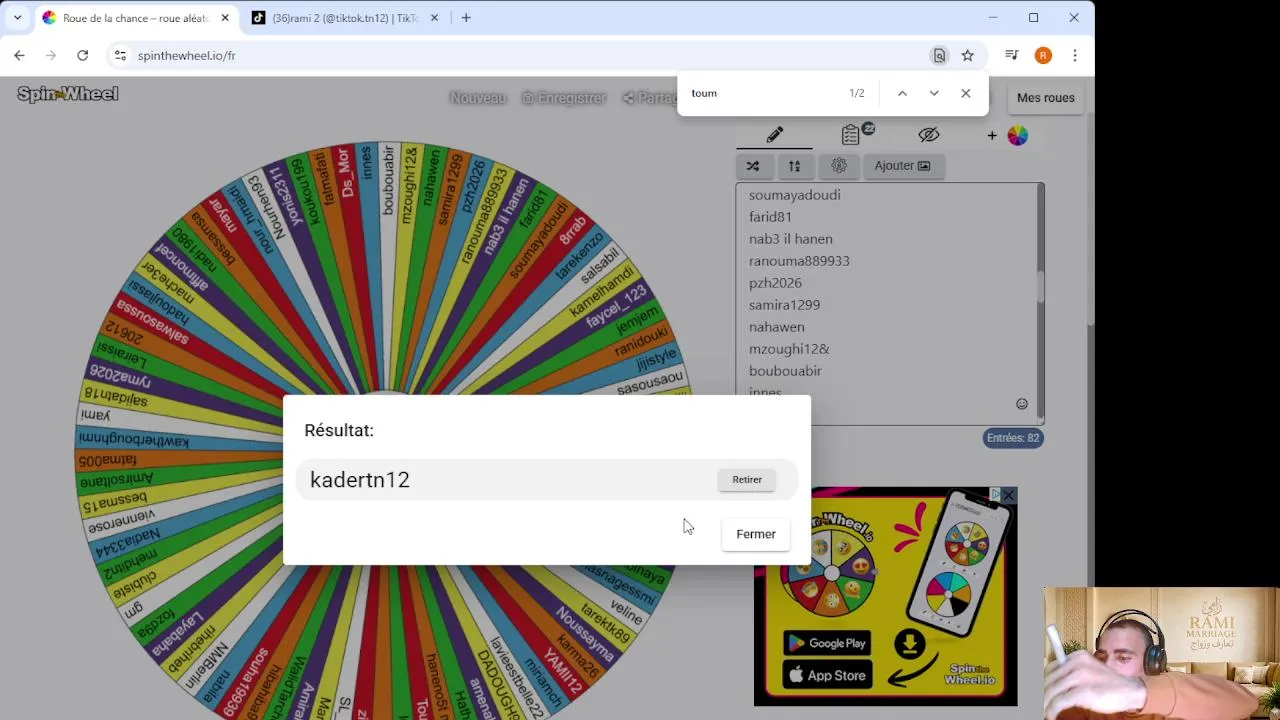Click Retirer next to kadertn12
The image size is (1280, 720).
click(747, 480)
